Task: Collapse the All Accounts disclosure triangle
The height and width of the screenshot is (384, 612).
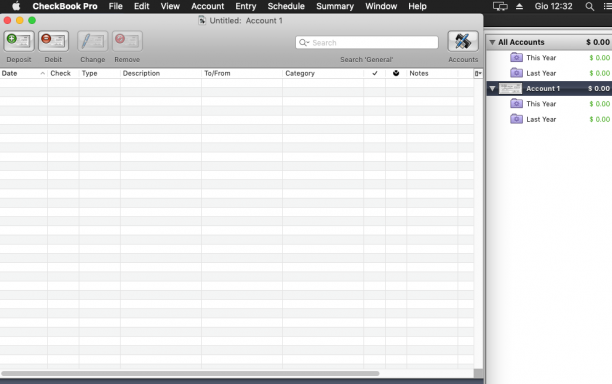Action: pyautogui.click(x=492, y=42)
